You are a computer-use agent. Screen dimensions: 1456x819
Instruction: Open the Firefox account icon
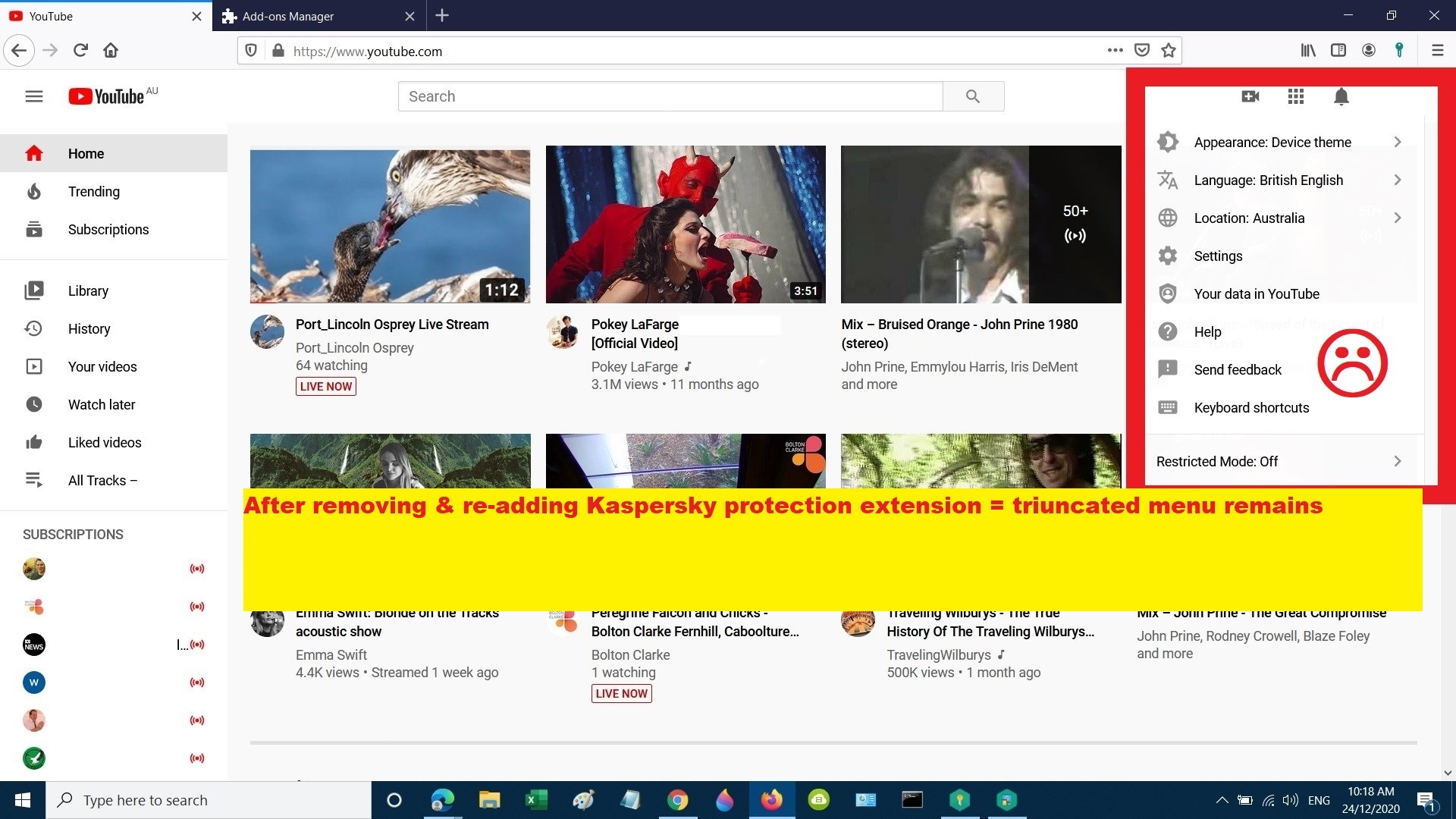tap(1369, 50)
